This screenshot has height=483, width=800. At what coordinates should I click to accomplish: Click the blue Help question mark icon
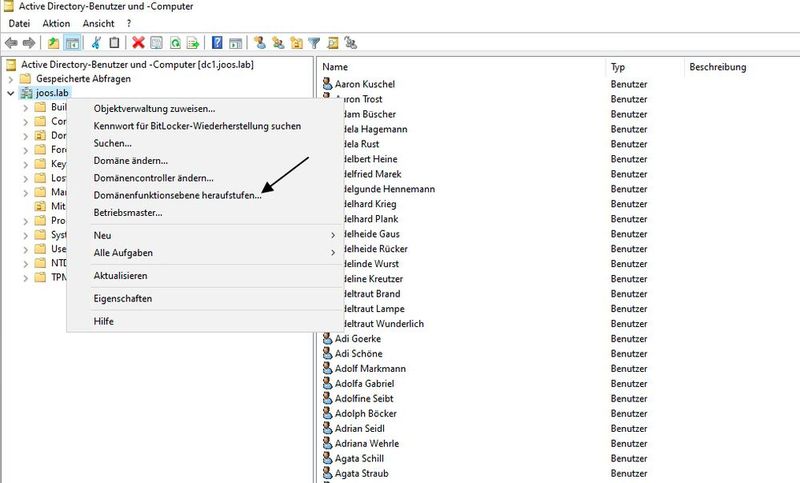coord(216,43)
